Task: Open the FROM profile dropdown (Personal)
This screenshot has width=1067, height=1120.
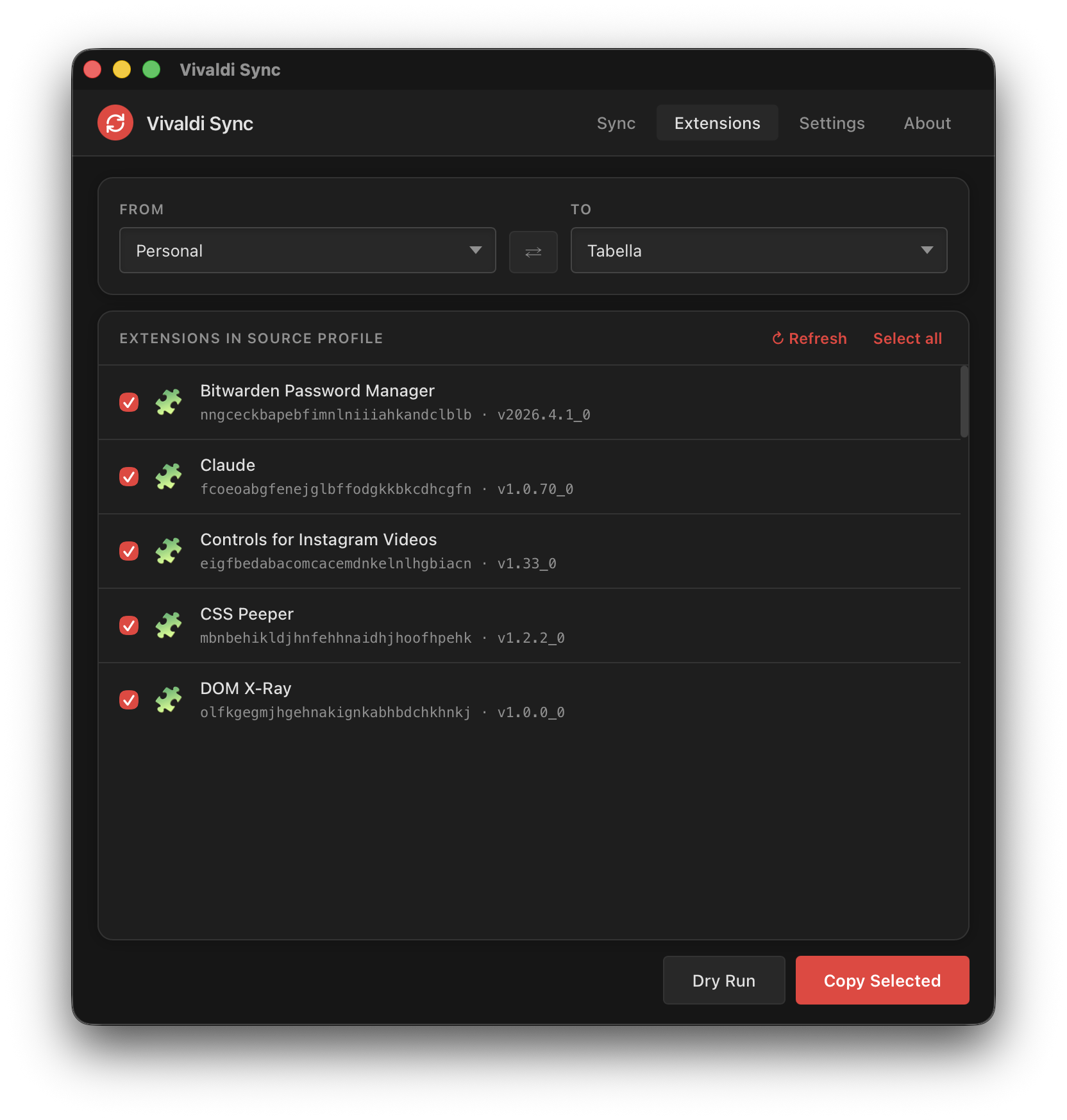Action: tap(308, 250)
